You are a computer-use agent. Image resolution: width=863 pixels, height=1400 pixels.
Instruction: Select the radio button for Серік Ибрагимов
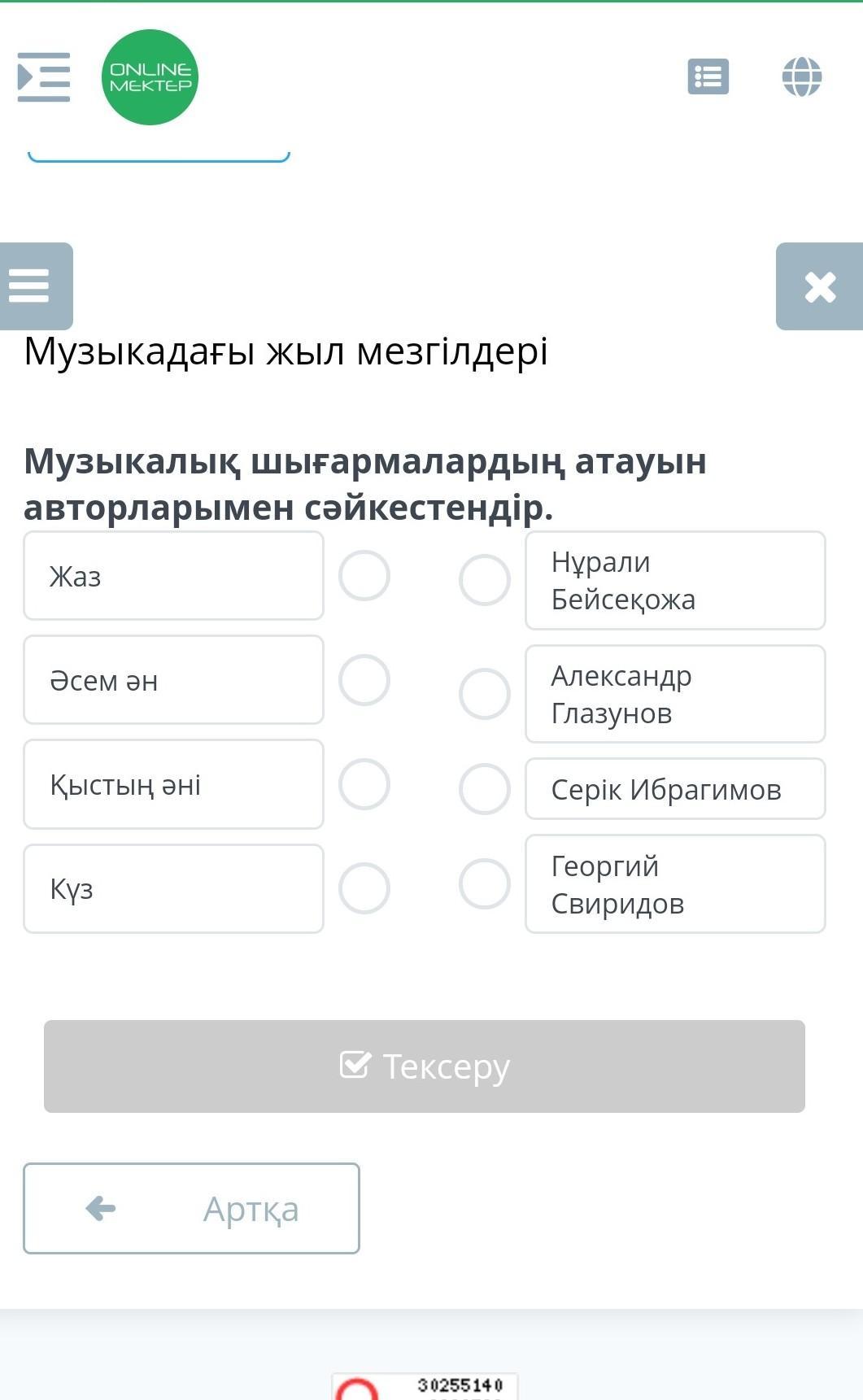click(x=485, y=789)
